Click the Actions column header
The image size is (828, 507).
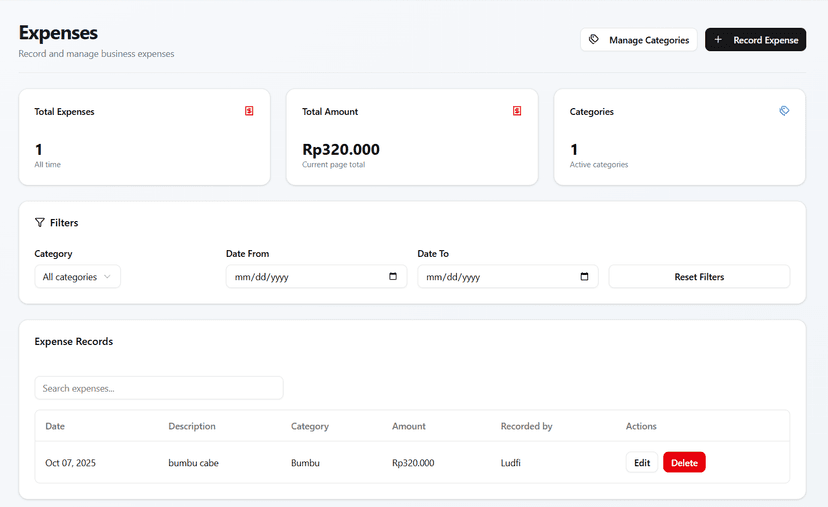pos(641,426)
